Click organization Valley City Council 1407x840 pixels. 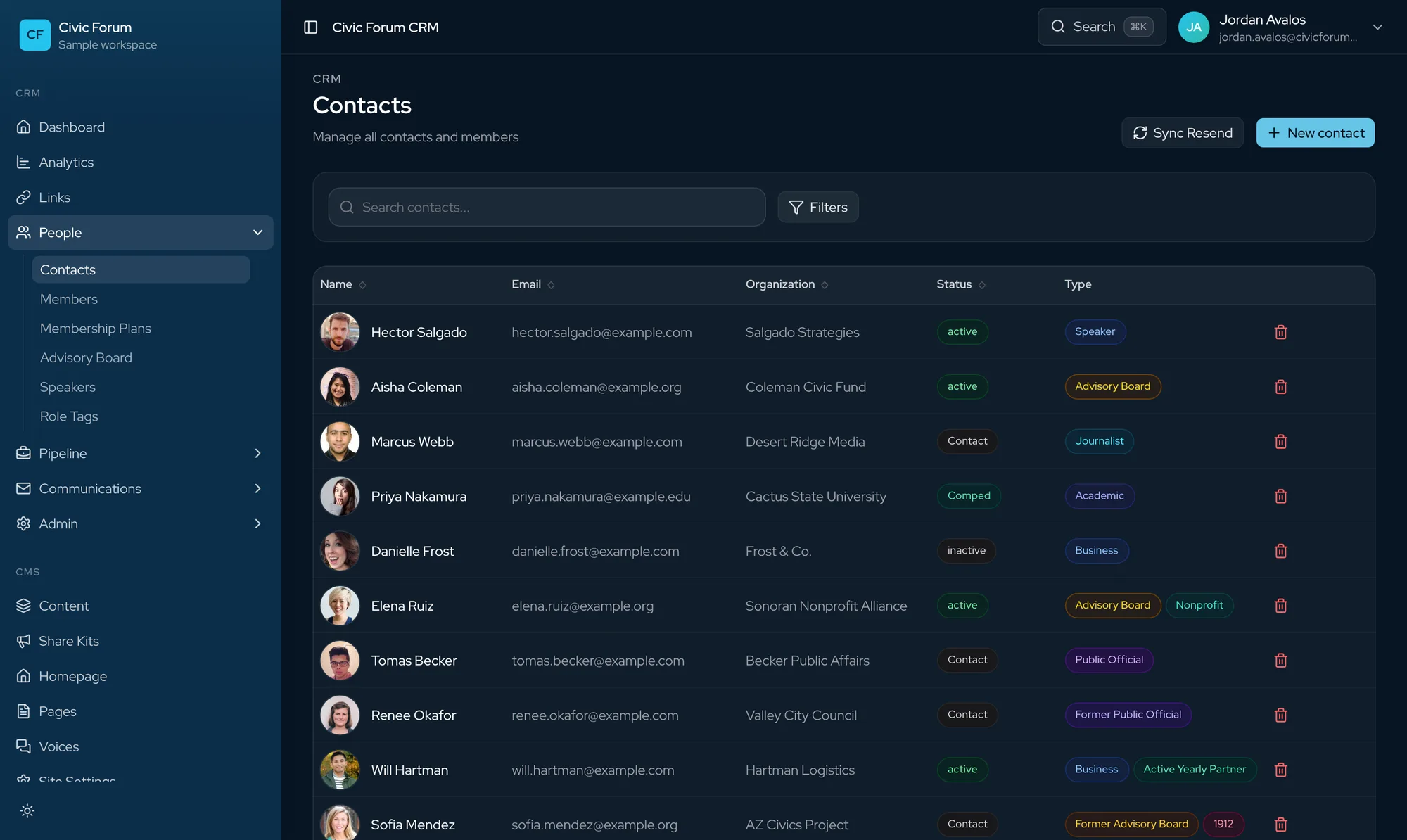(x=801, y=715)
